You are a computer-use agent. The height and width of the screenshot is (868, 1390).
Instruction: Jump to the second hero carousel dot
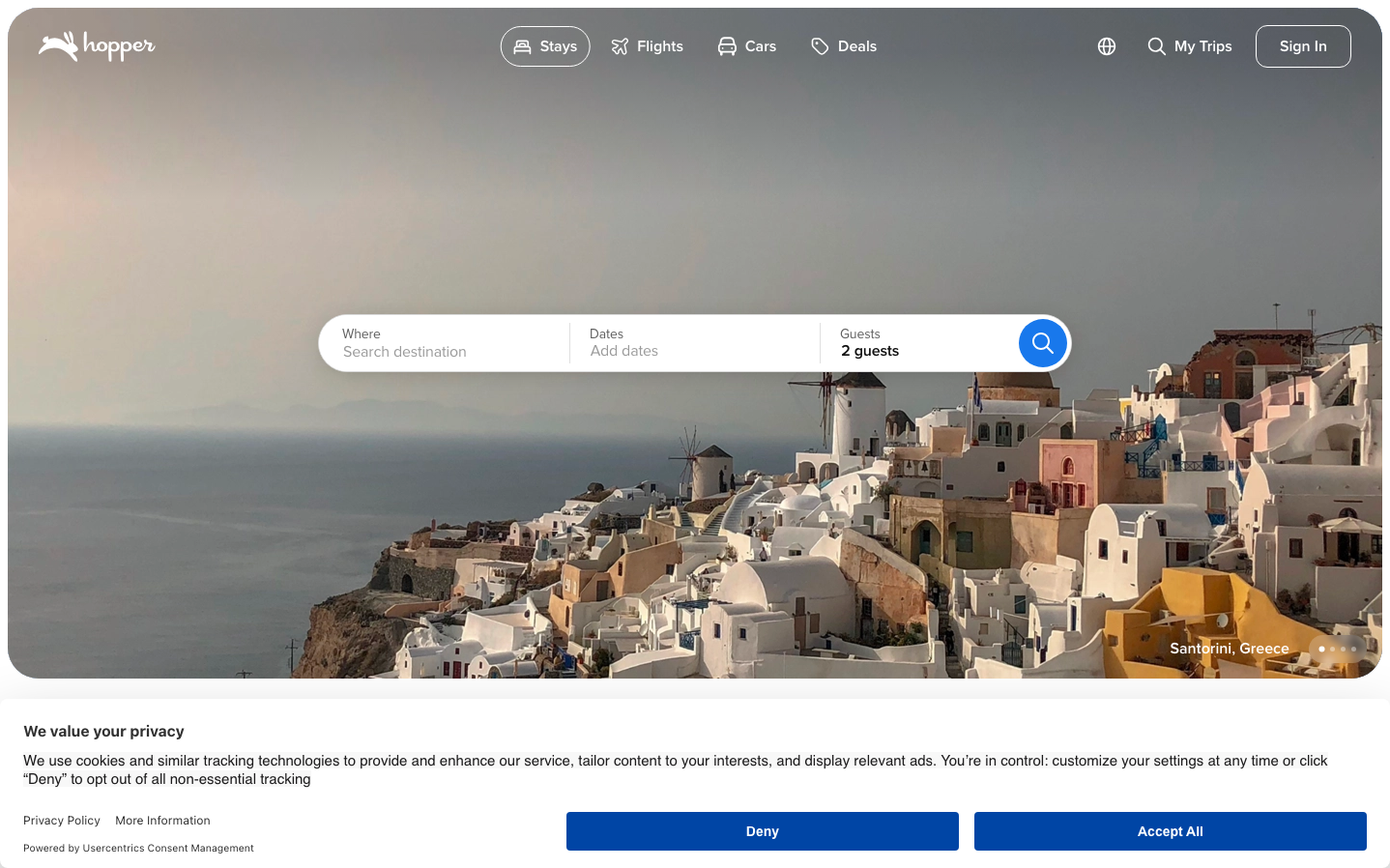point(1333,649)
